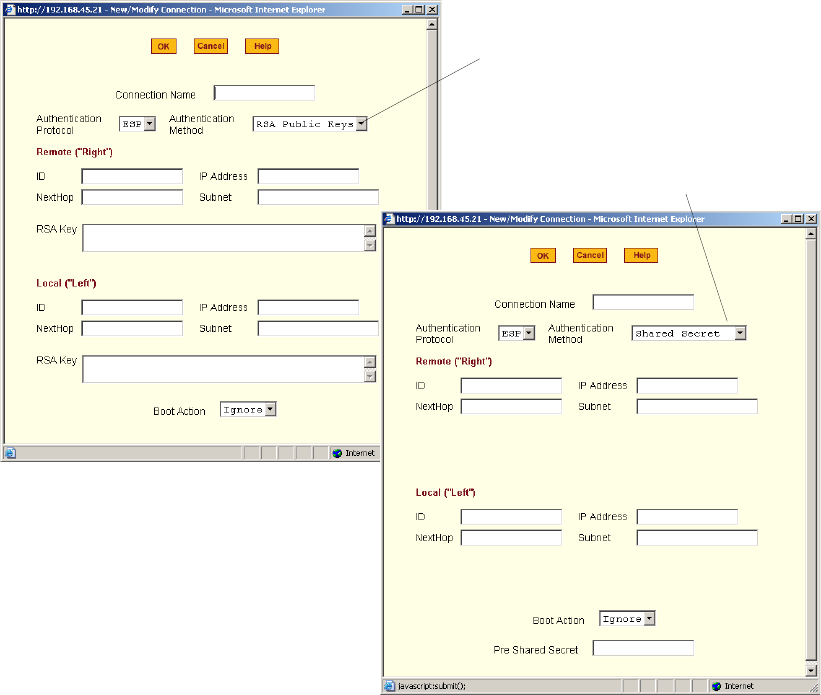Click the Connection Name field in the Shared Secret window

point(643,302)
